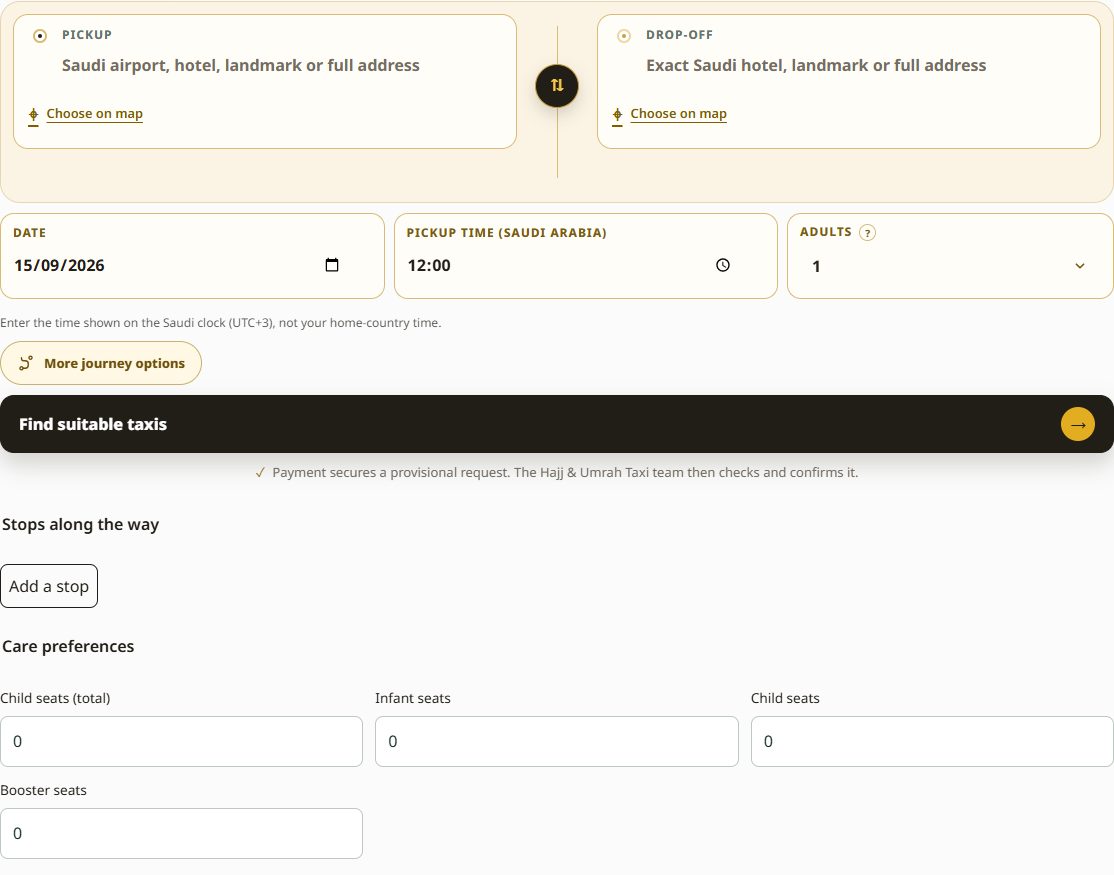Click the 'DATE' label

click(x=30, y=233)
